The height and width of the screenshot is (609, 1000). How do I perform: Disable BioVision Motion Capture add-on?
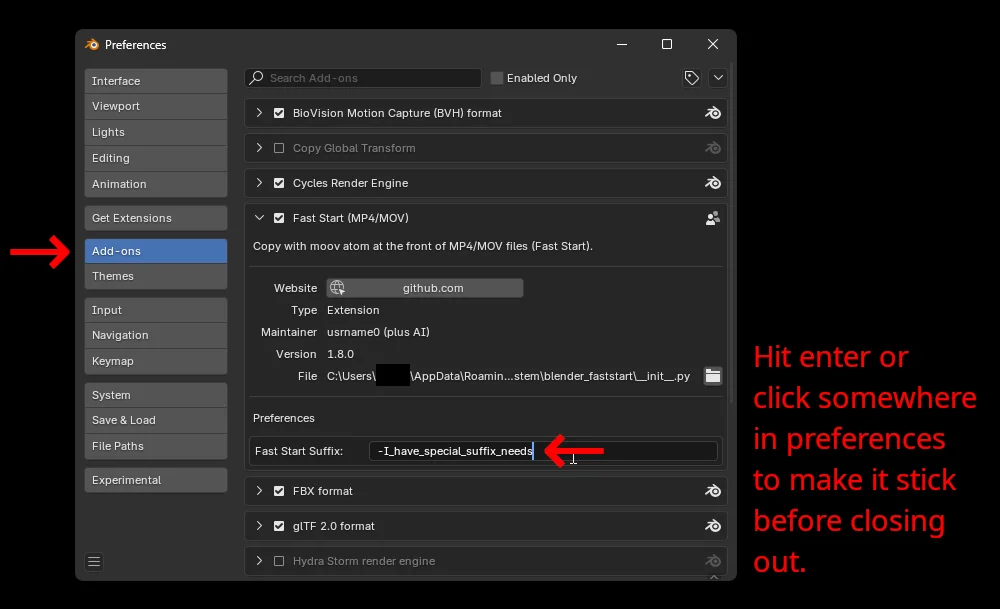(x=279, y=113)
